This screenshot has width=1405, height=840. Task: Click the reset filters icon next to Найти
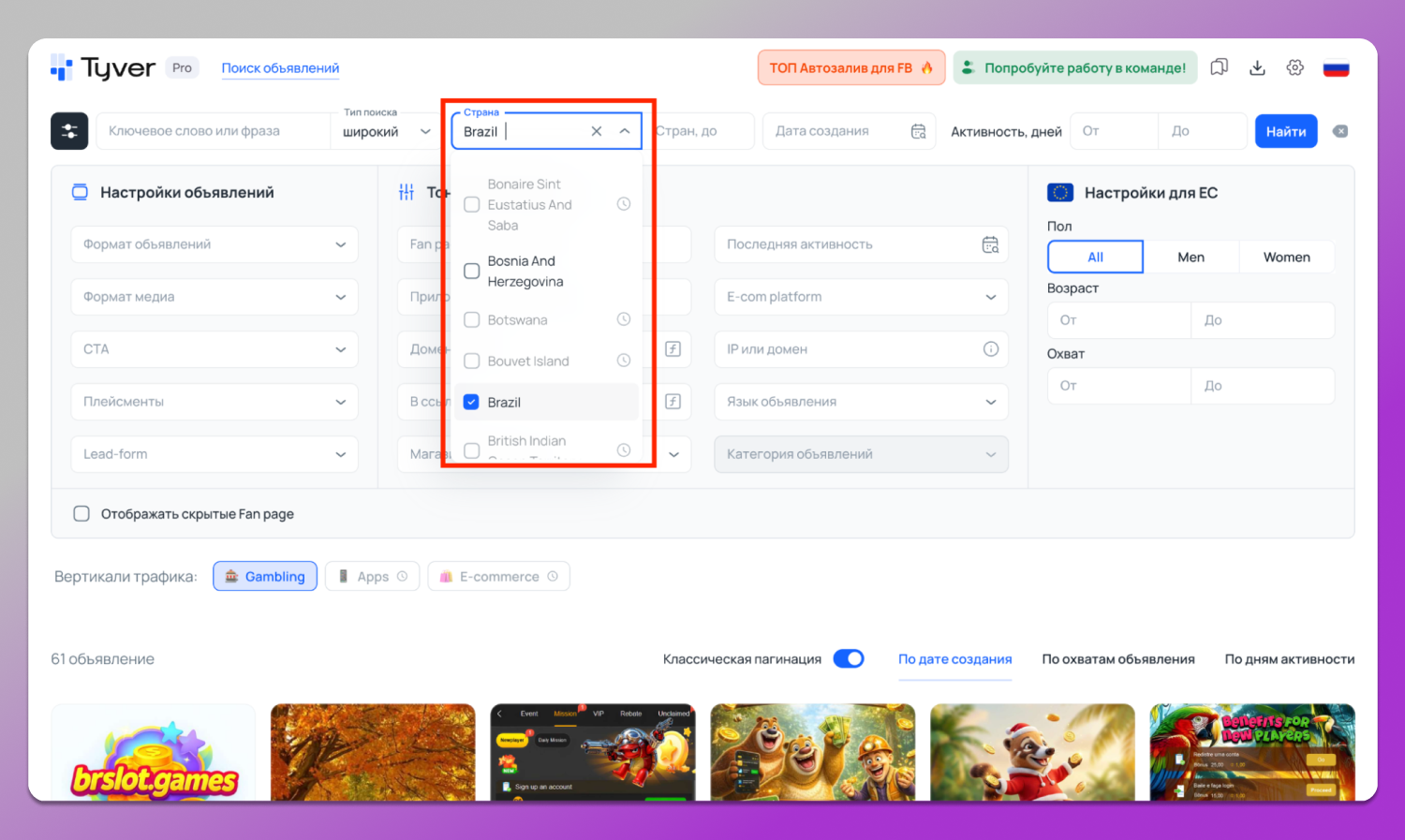click(1340, 131)
